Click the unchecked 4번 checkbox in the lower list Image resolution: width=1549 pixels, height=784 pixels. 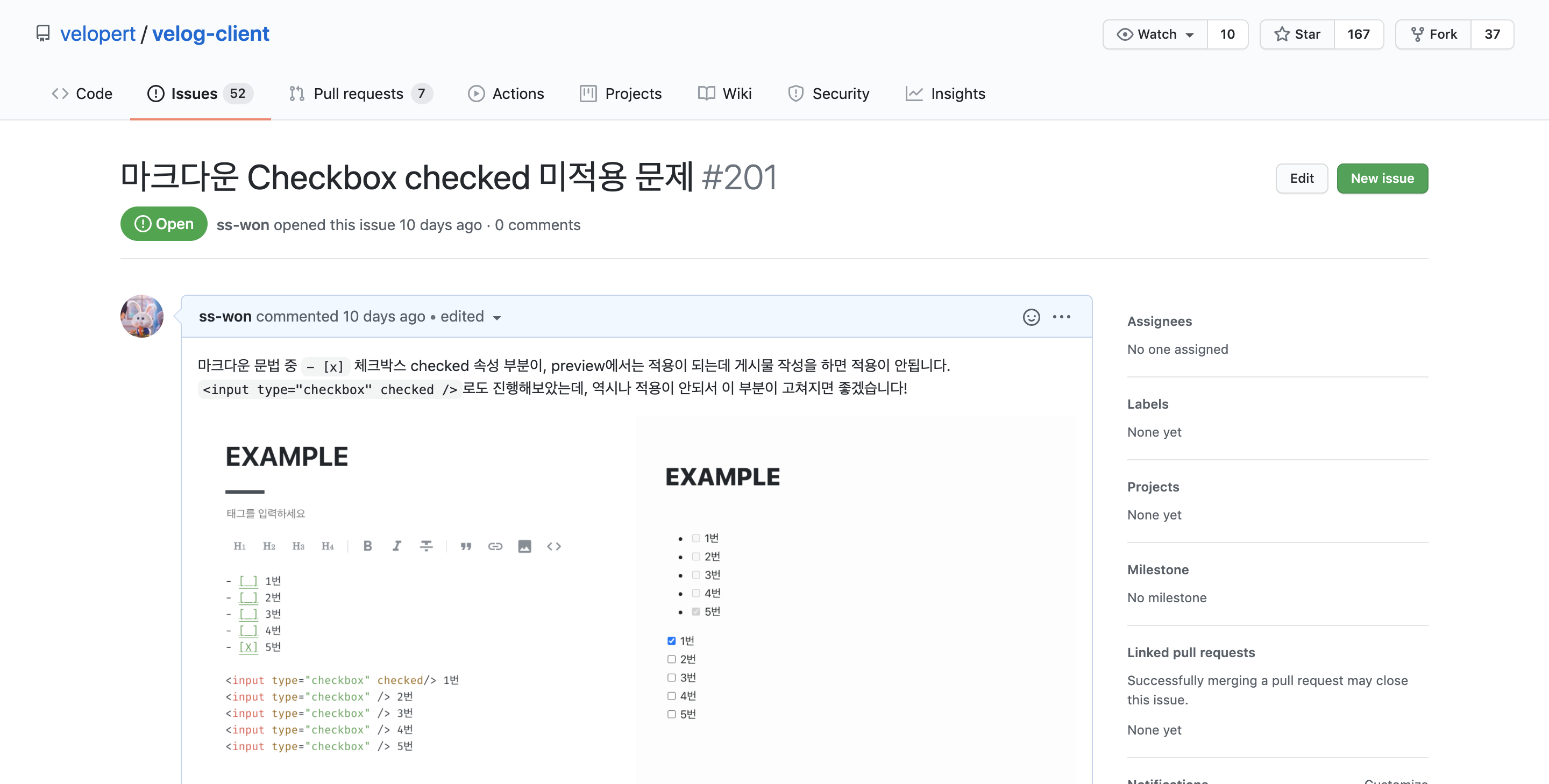(672, 696)
